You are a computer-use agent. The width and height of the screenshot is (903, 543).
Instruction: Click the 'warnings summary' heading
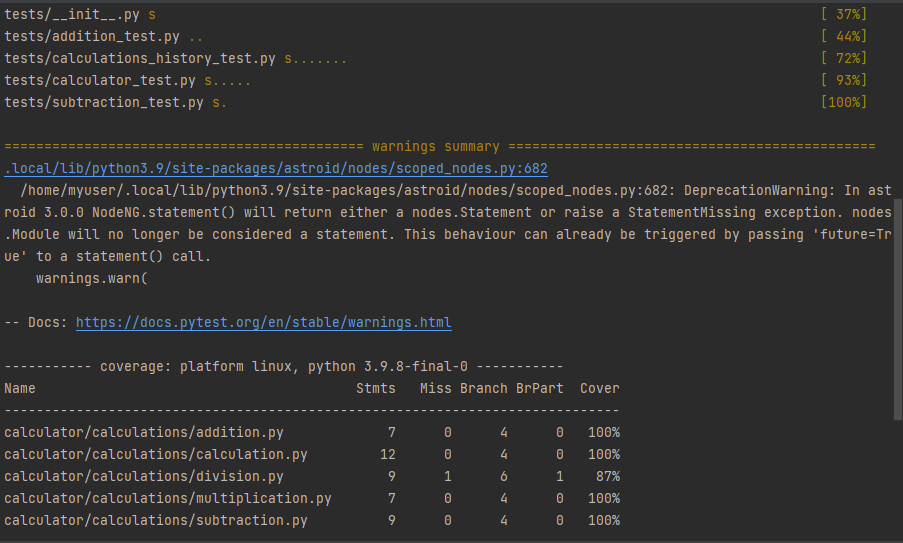[x=436, y=146]
